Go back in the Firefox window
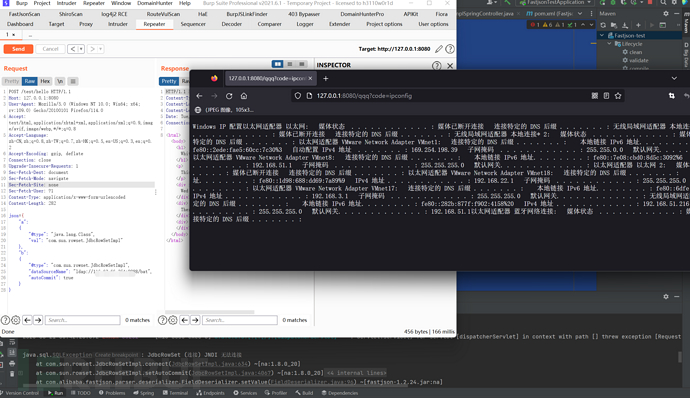This screenshot has width=690, height=398. (x=199, y=96)
